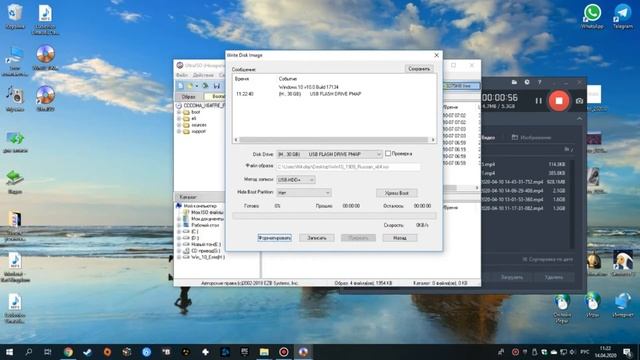
Task: Click the taskbar search magnifier icon
Action: coord(29,352)
